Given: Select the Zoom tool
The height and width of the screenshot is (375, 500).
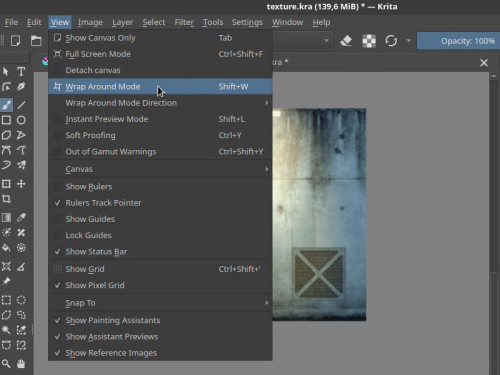Looking at the screenshot, I should pyautogui.click(x=6, y=364).
